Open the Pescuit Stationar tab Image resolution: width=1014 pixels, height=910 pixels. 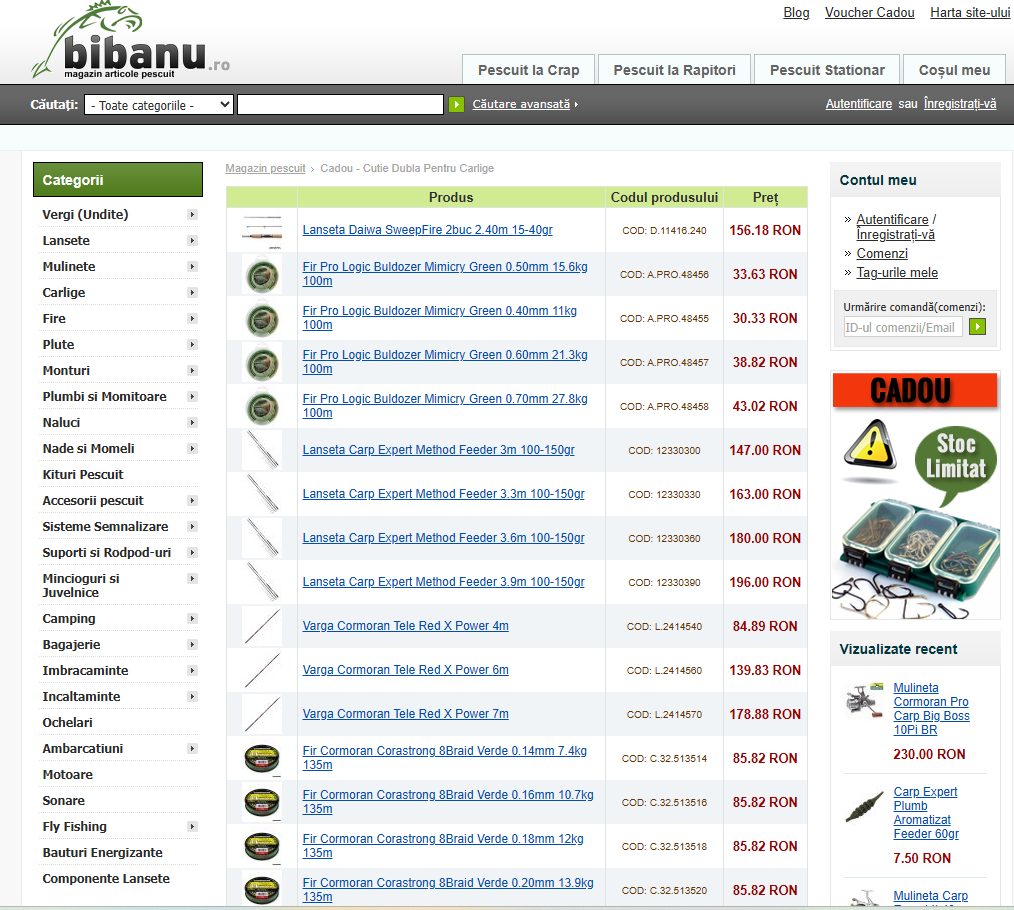827,70
